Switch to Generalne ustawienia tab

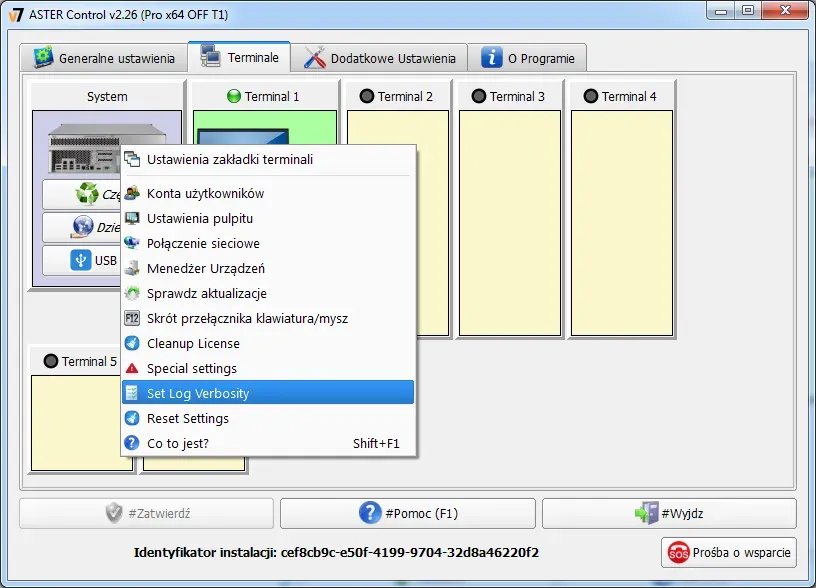click(x=105, y=58)
